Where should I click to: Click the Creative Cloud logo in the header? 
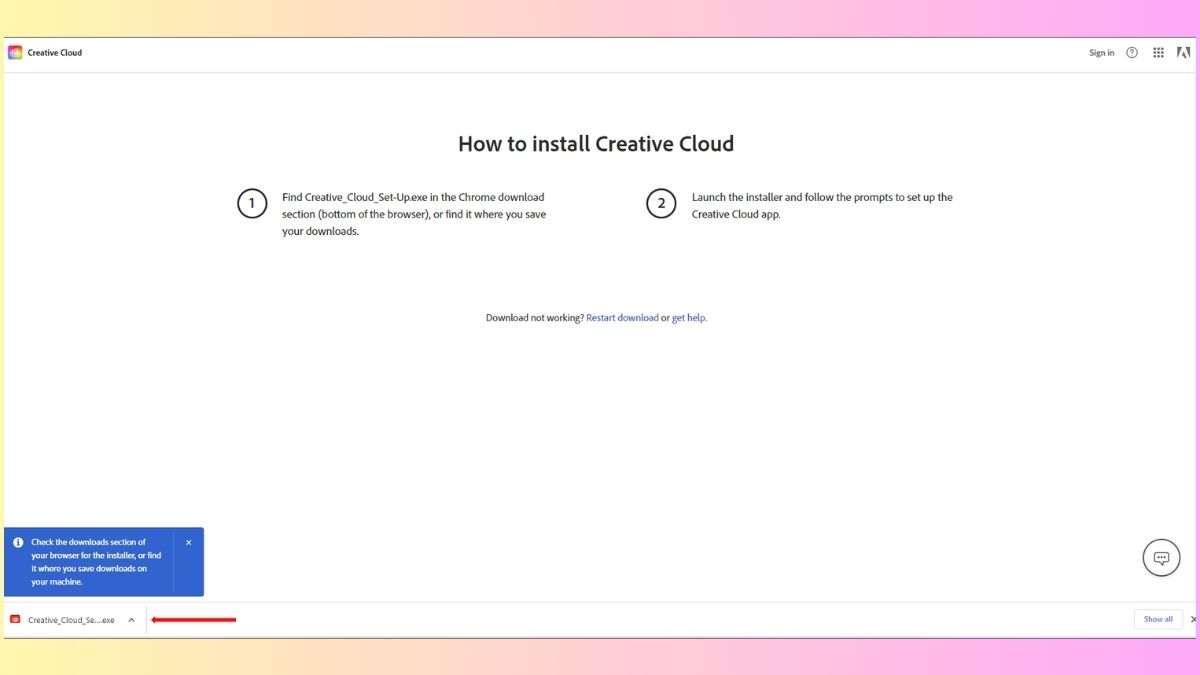pos(14,51)
